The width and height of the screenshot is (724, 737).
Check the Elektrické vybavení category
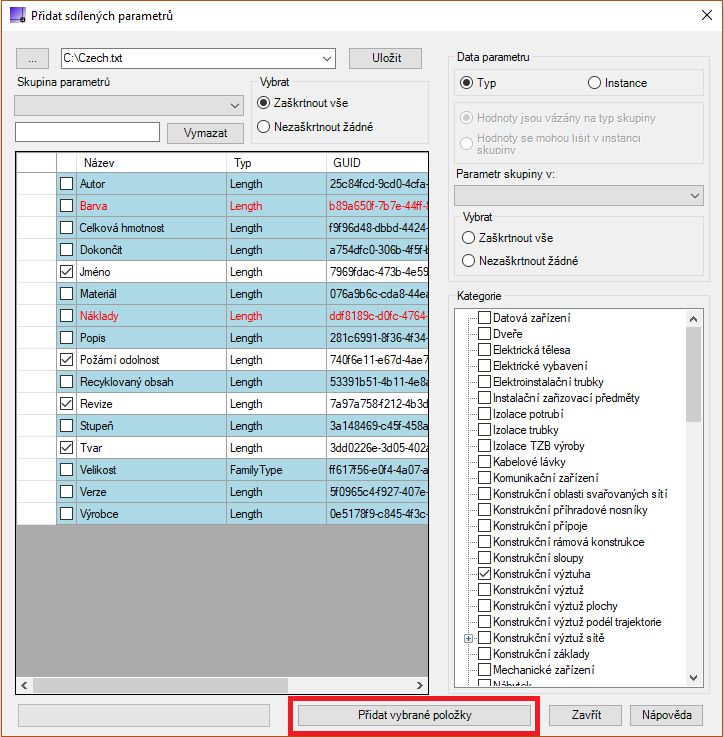[x=484, y=366]
